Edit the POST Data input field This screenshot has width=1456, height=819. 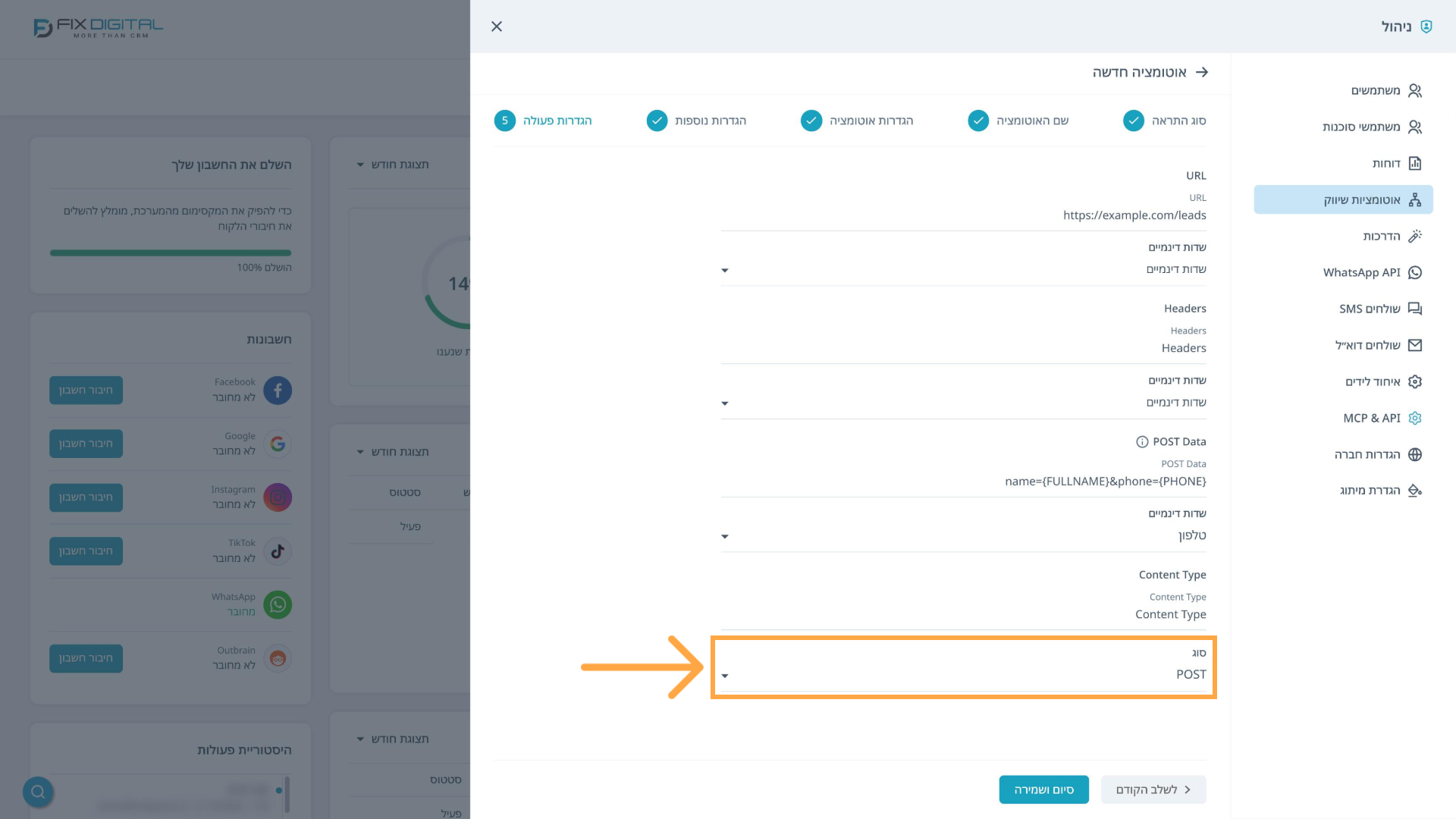(964, 482)
